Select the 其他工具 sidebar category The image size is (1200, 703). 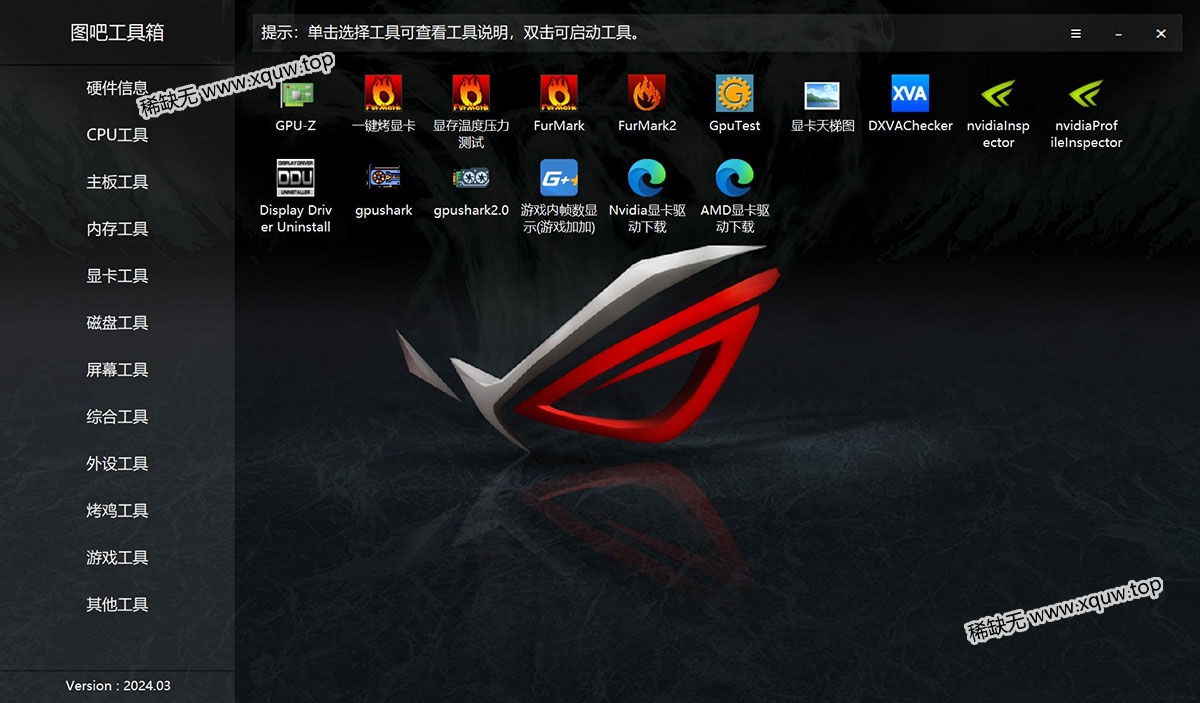pyautogui.click(x=117, y=605)
